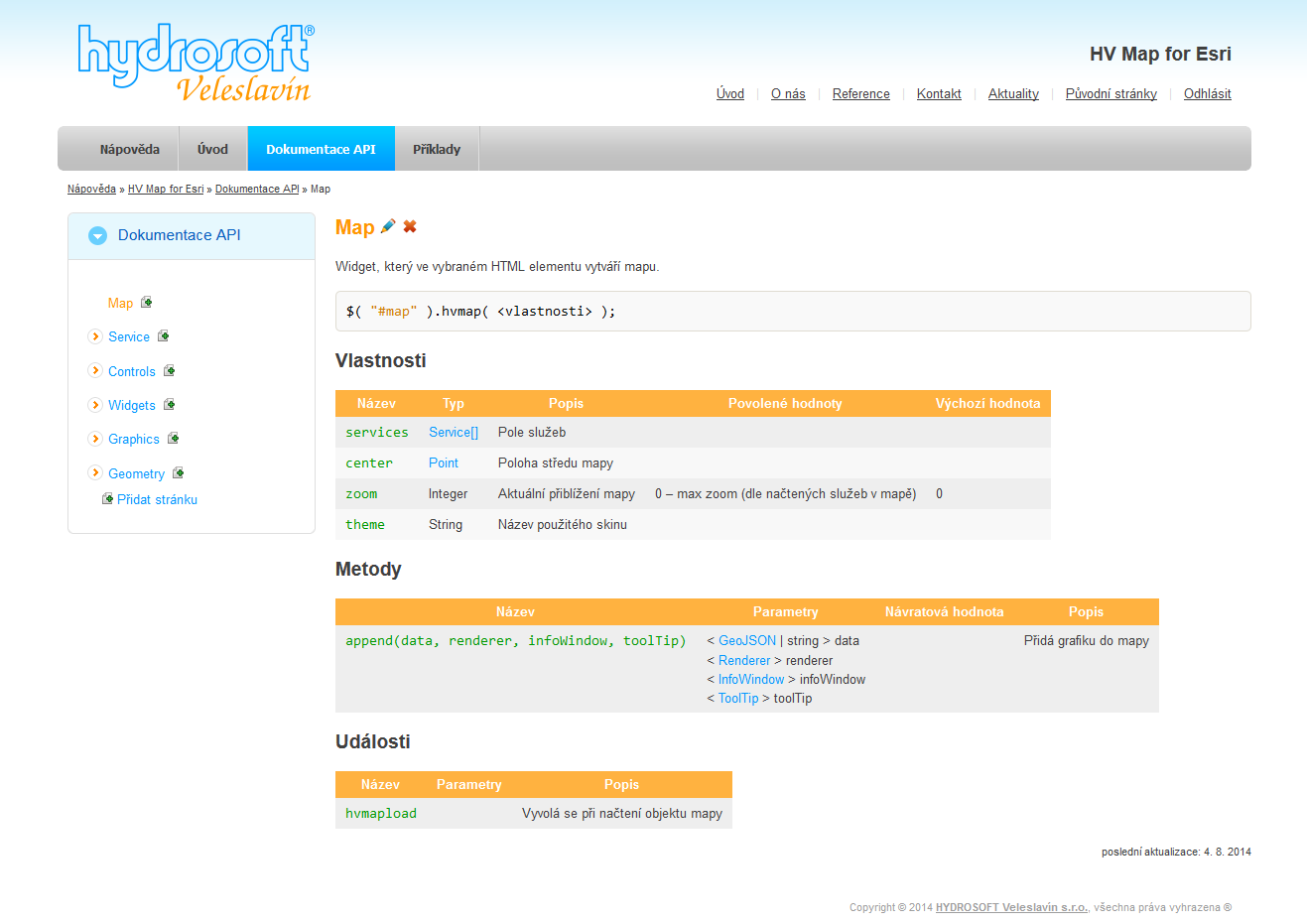Expand the Graphics tree arrow
Screen dimensions: 1307x924
pos(95,439)
